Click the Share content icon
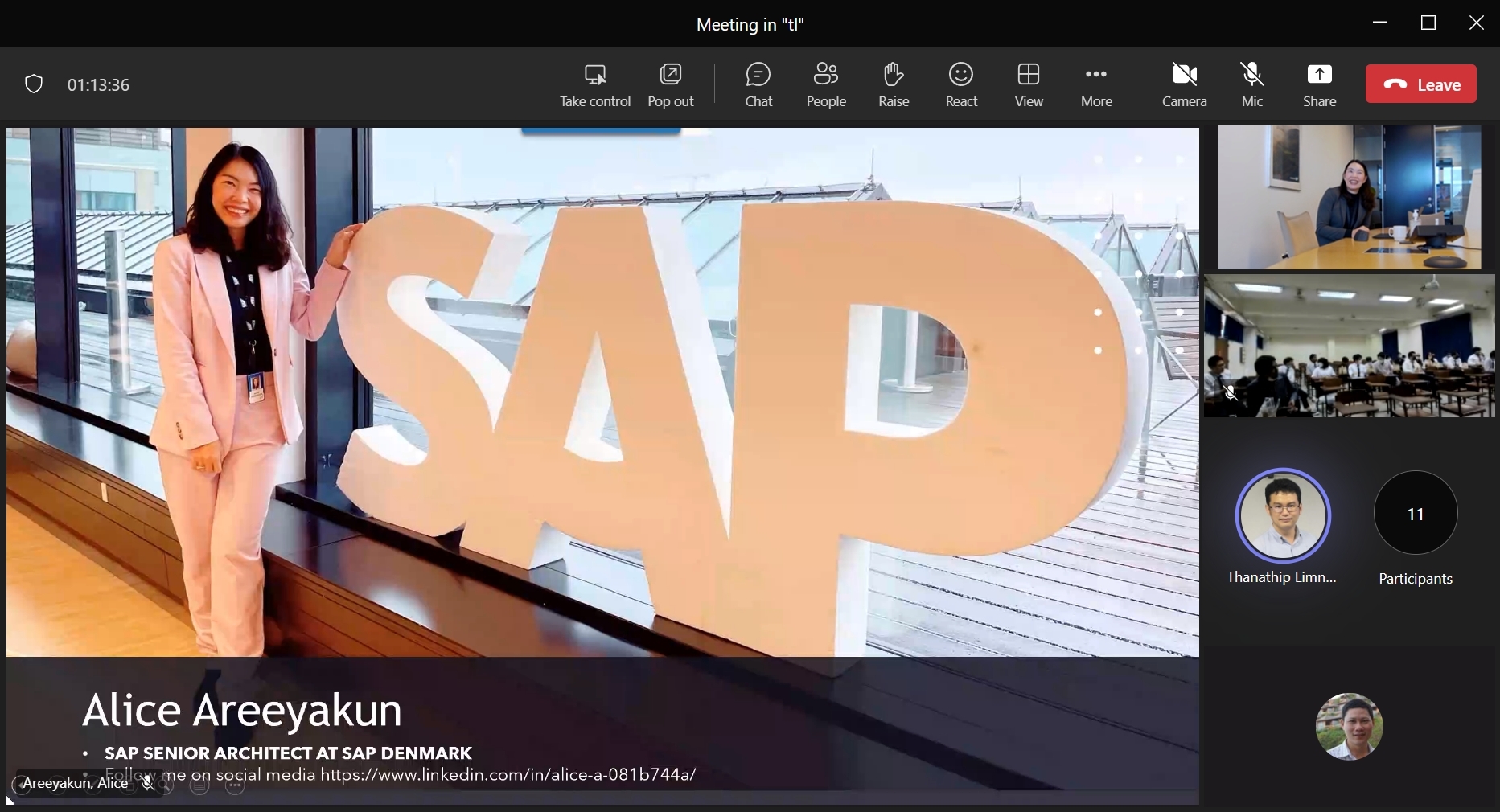The width and height of the screenshot is (1500, 812). point(1319,76)
